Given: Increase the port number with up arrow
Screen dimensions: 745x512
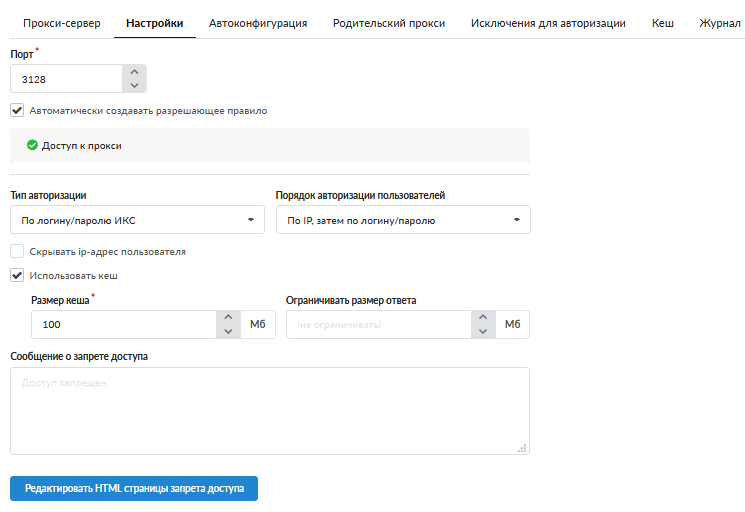Looking at the screenshot, I should (134, 72).
